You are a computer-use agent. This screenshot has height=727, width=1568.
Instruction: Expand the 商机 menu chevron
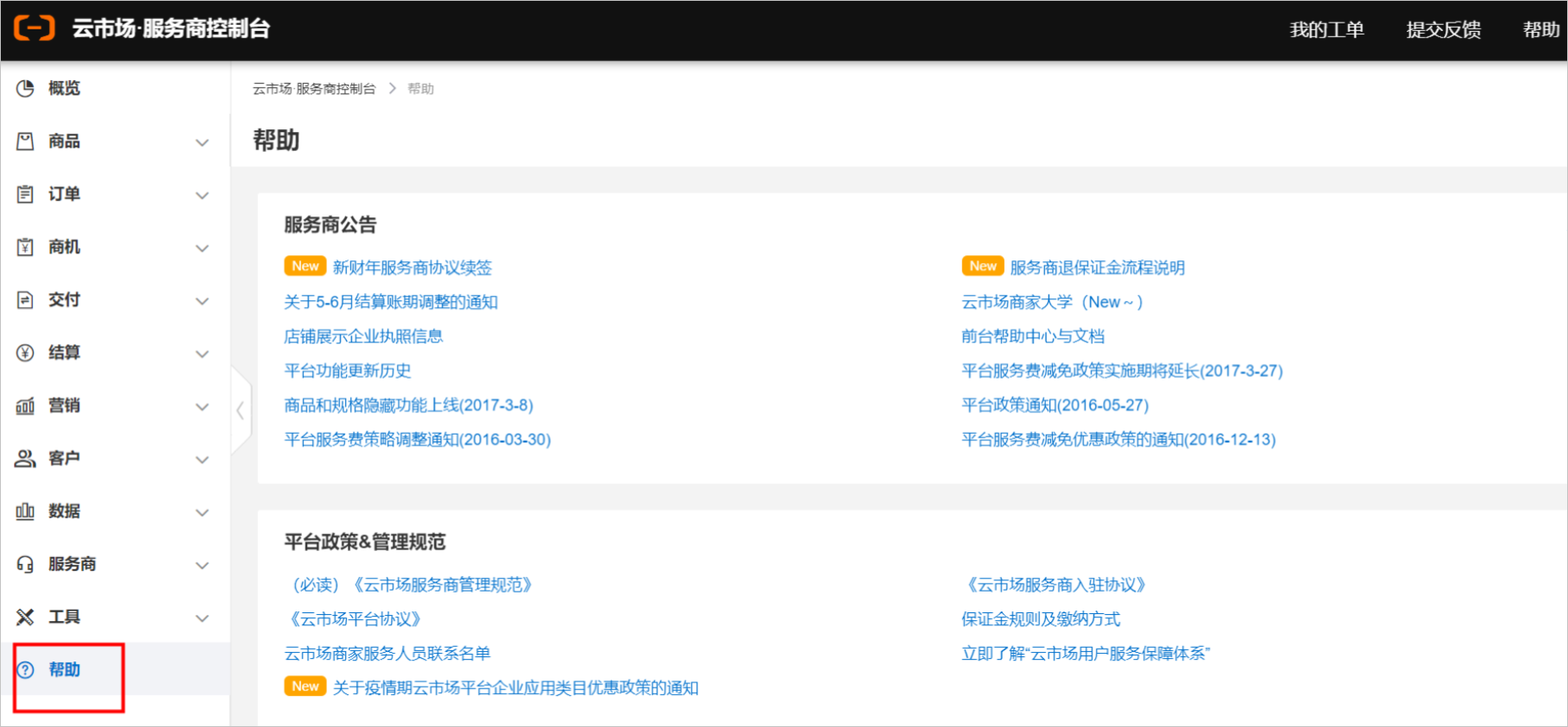click(202, 248)
